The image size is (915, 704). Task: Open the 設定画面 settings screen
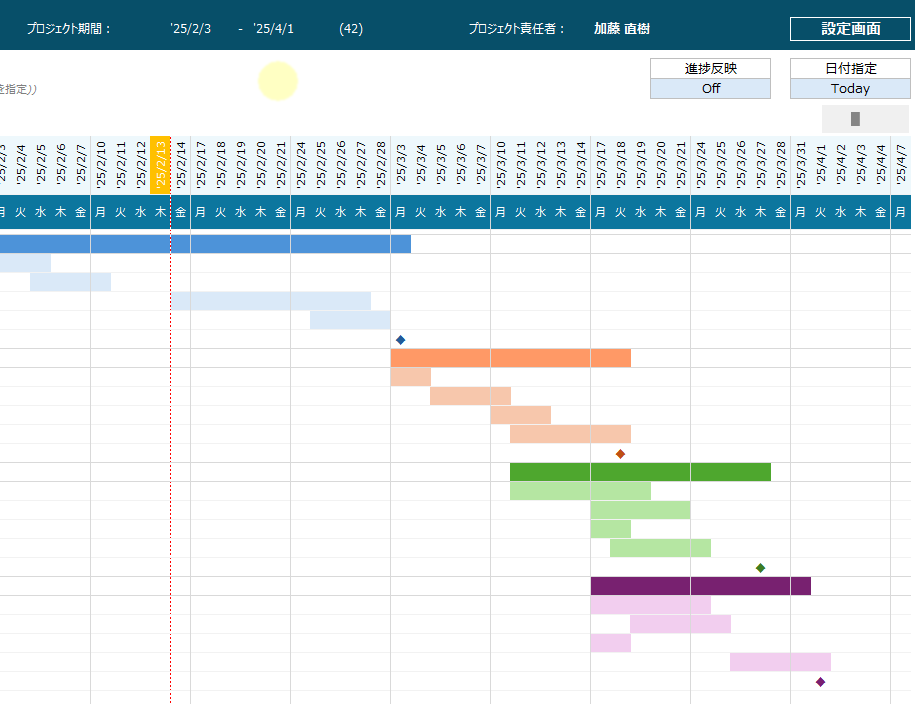[x=850, y=29]
